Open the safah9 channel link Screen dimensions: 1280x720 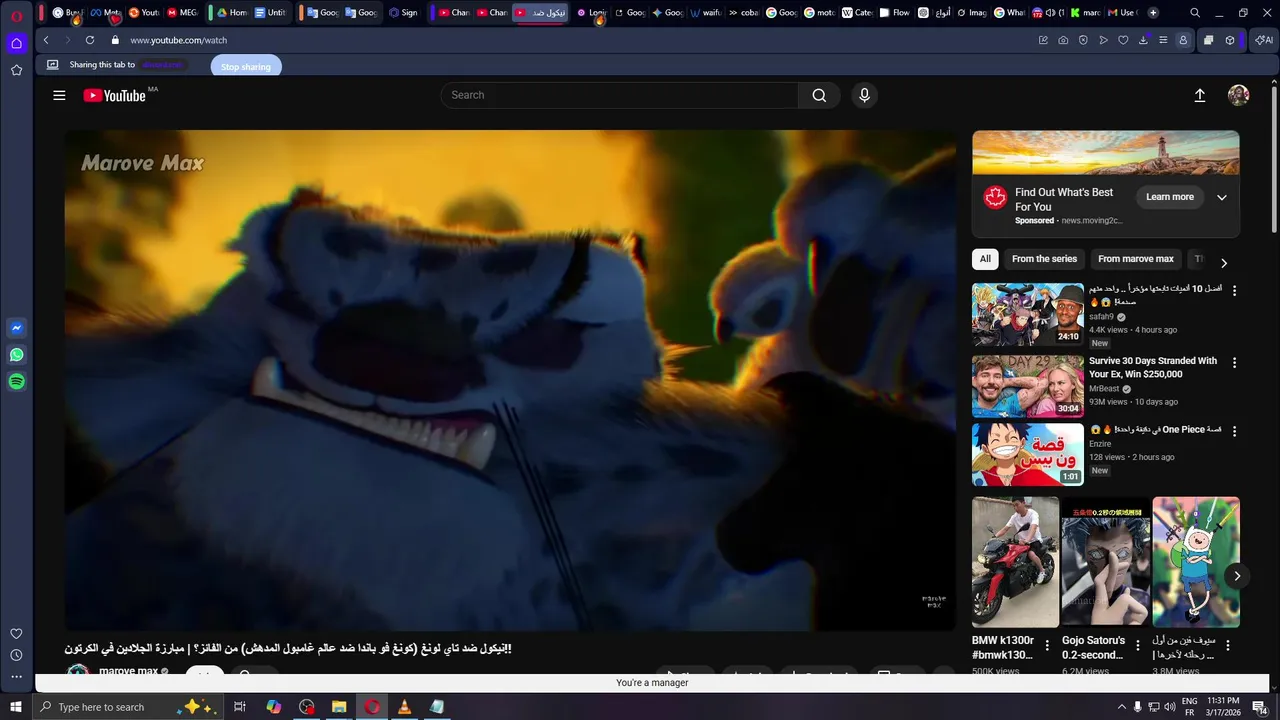[x=1101, y=317]
